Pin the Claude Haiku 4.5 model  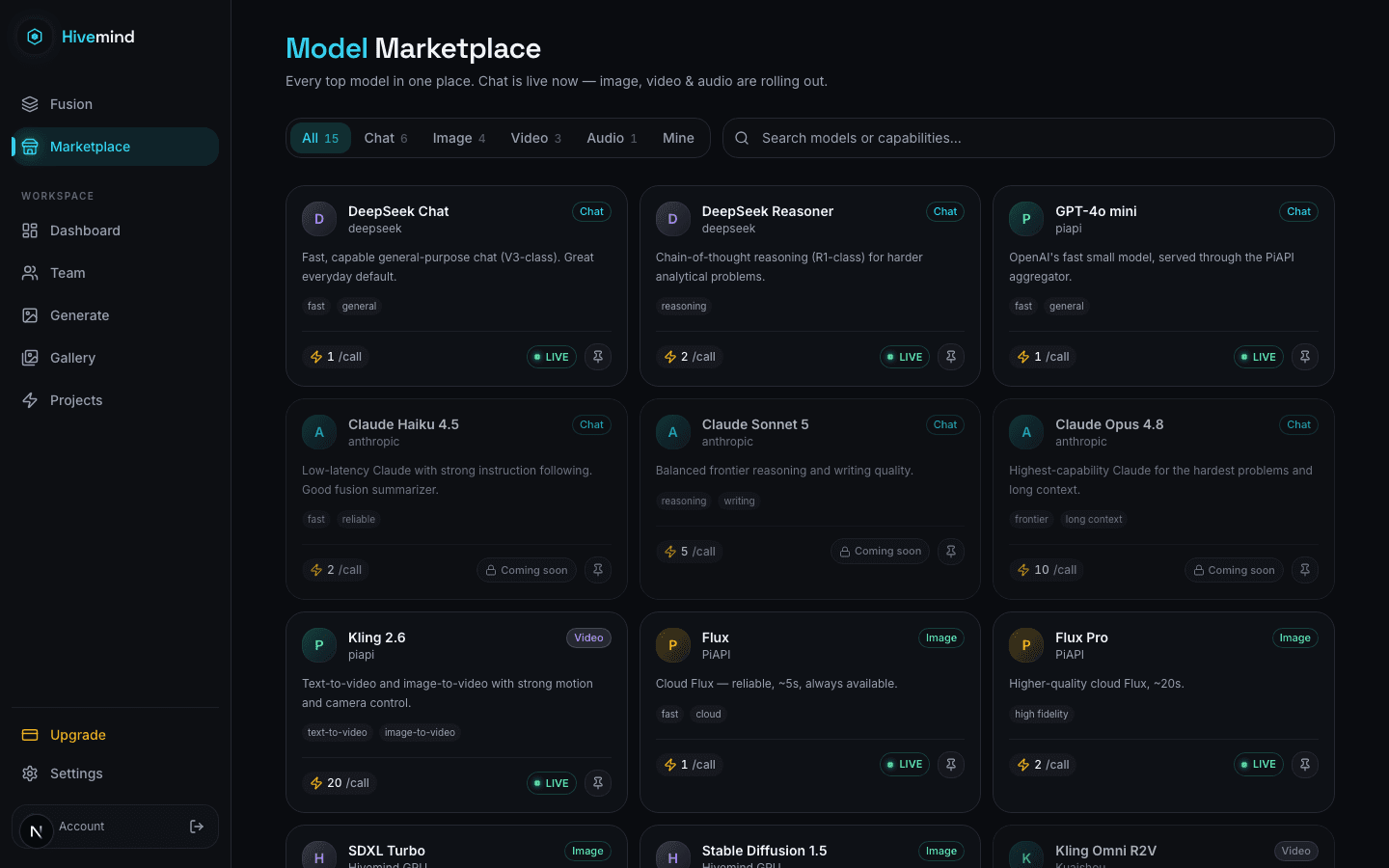tap(598, 570)
